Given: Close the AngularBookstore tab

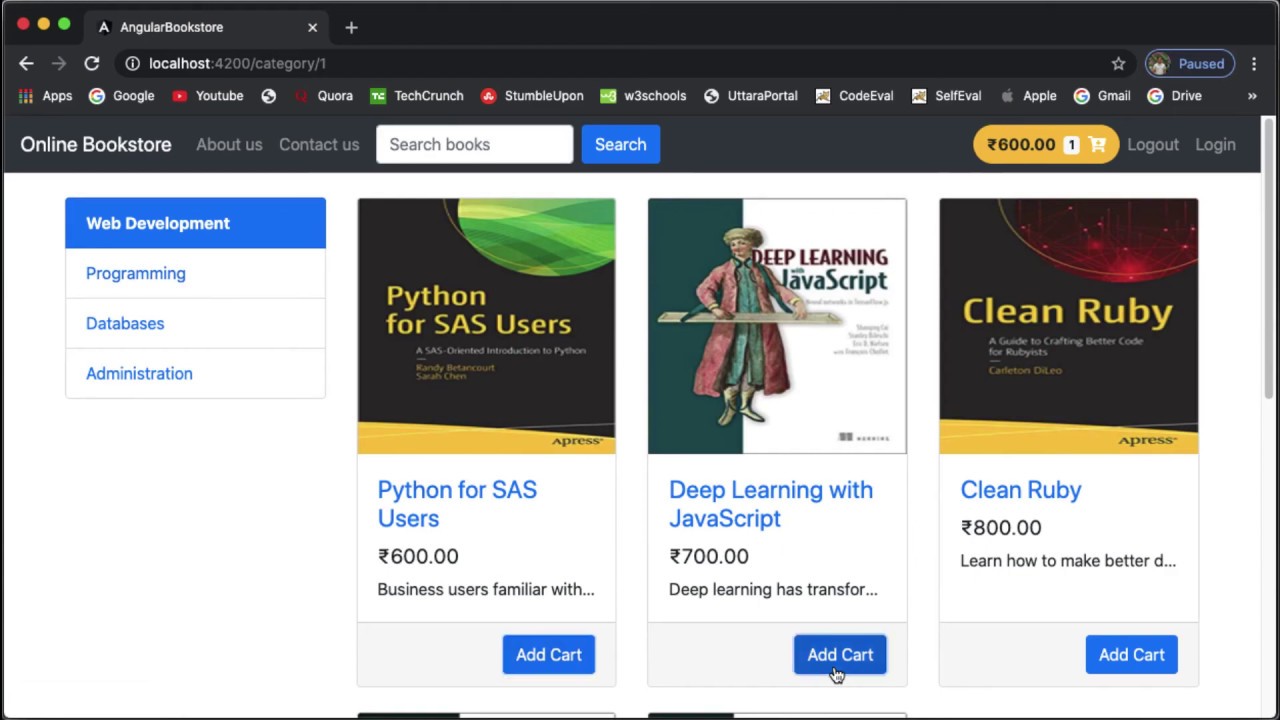Looking at the screenshot, I should (x=312, y=27).
